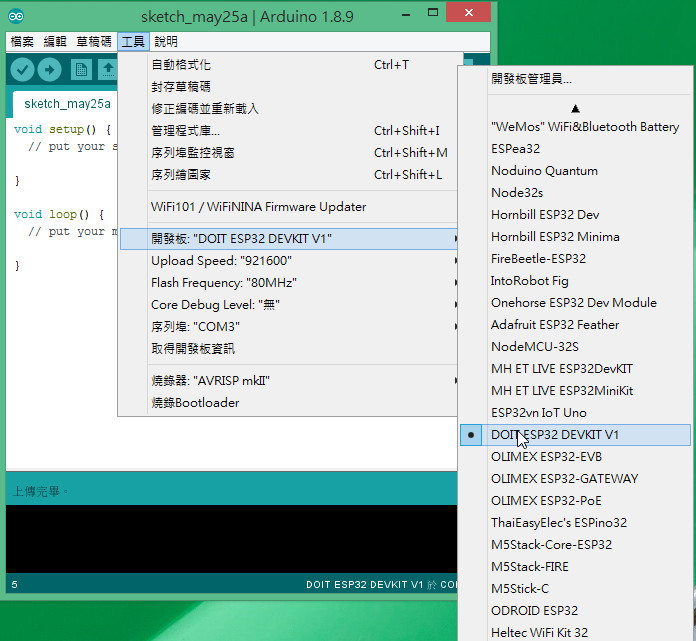Click the New sketch toolbar icon
This screenshot has width=696, height=641.
pyautogui.click(x=81, y=70)
